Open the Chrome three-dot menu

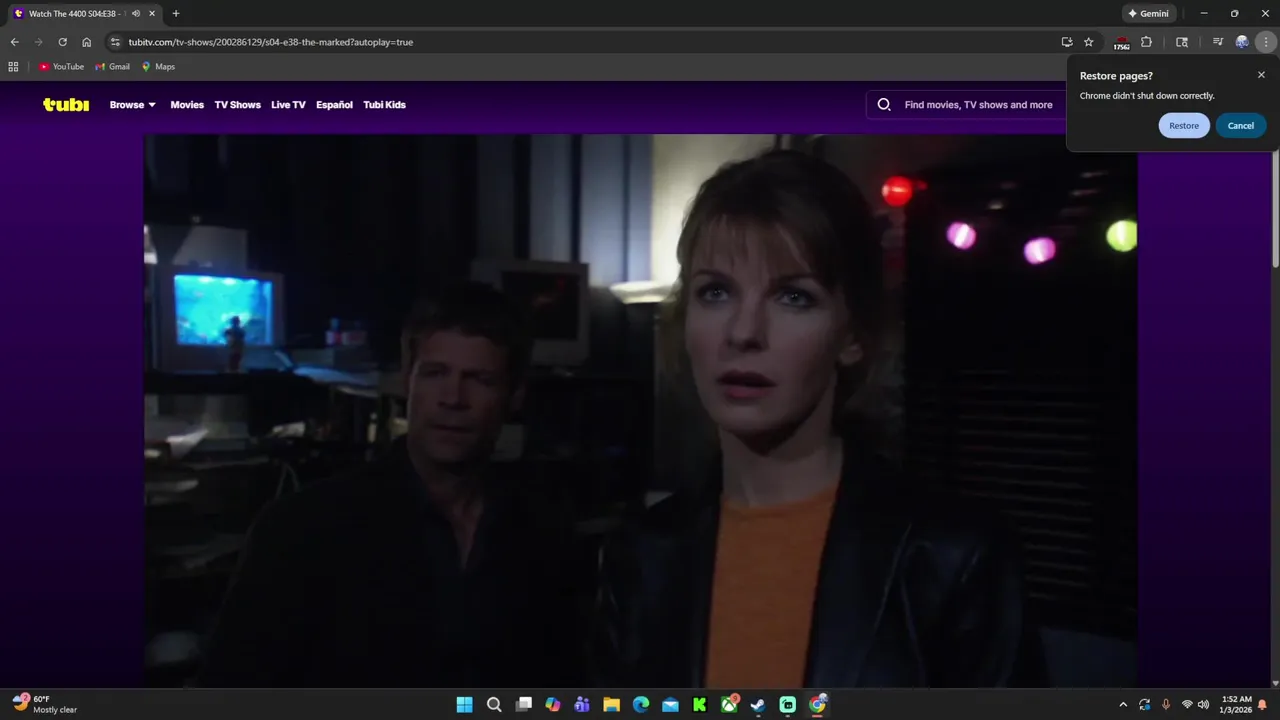1266,42
